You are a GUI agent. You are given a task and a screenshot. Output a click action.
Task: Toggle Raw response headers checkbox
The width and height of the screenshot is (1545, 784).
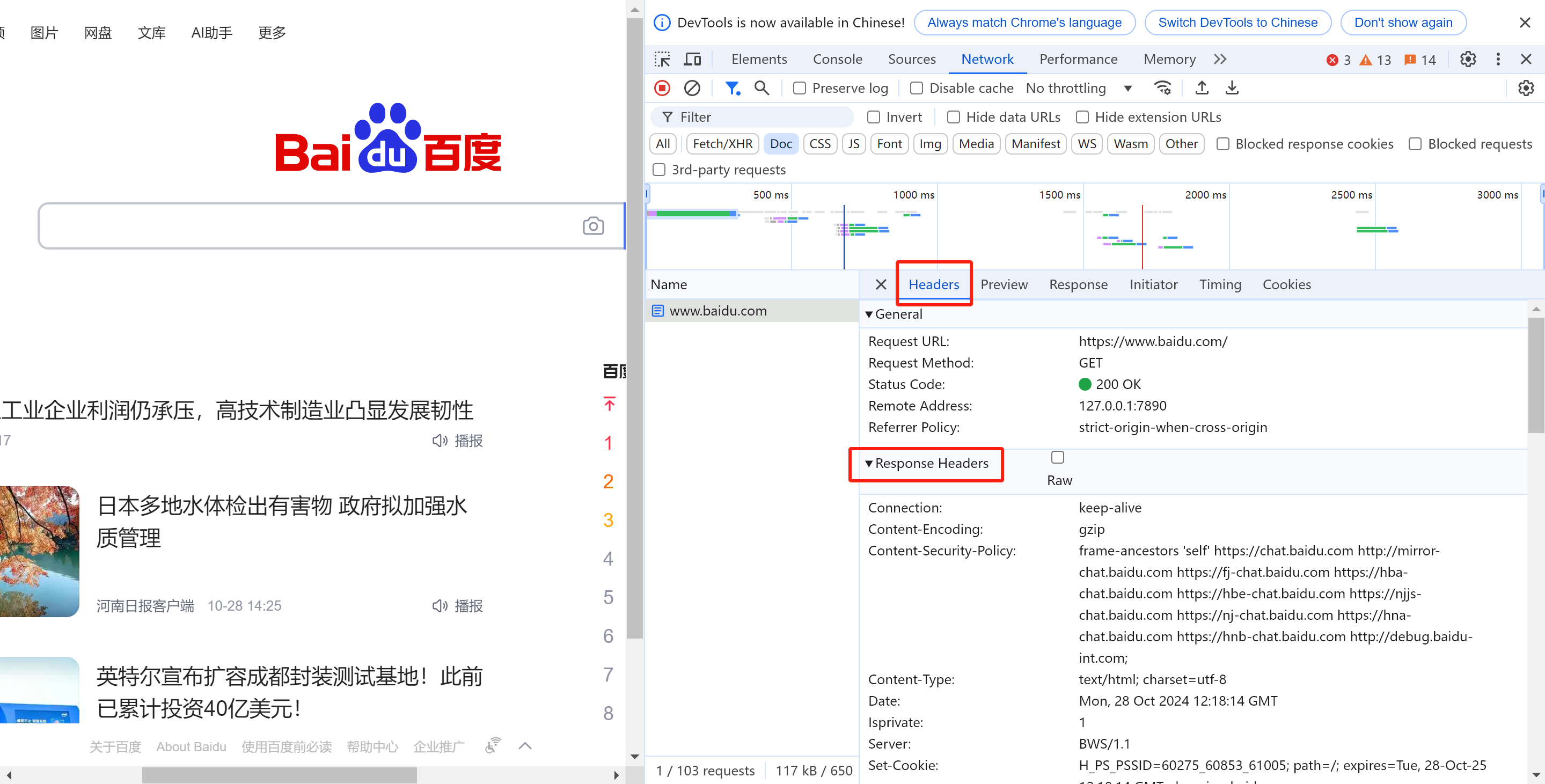(1057, 458)
